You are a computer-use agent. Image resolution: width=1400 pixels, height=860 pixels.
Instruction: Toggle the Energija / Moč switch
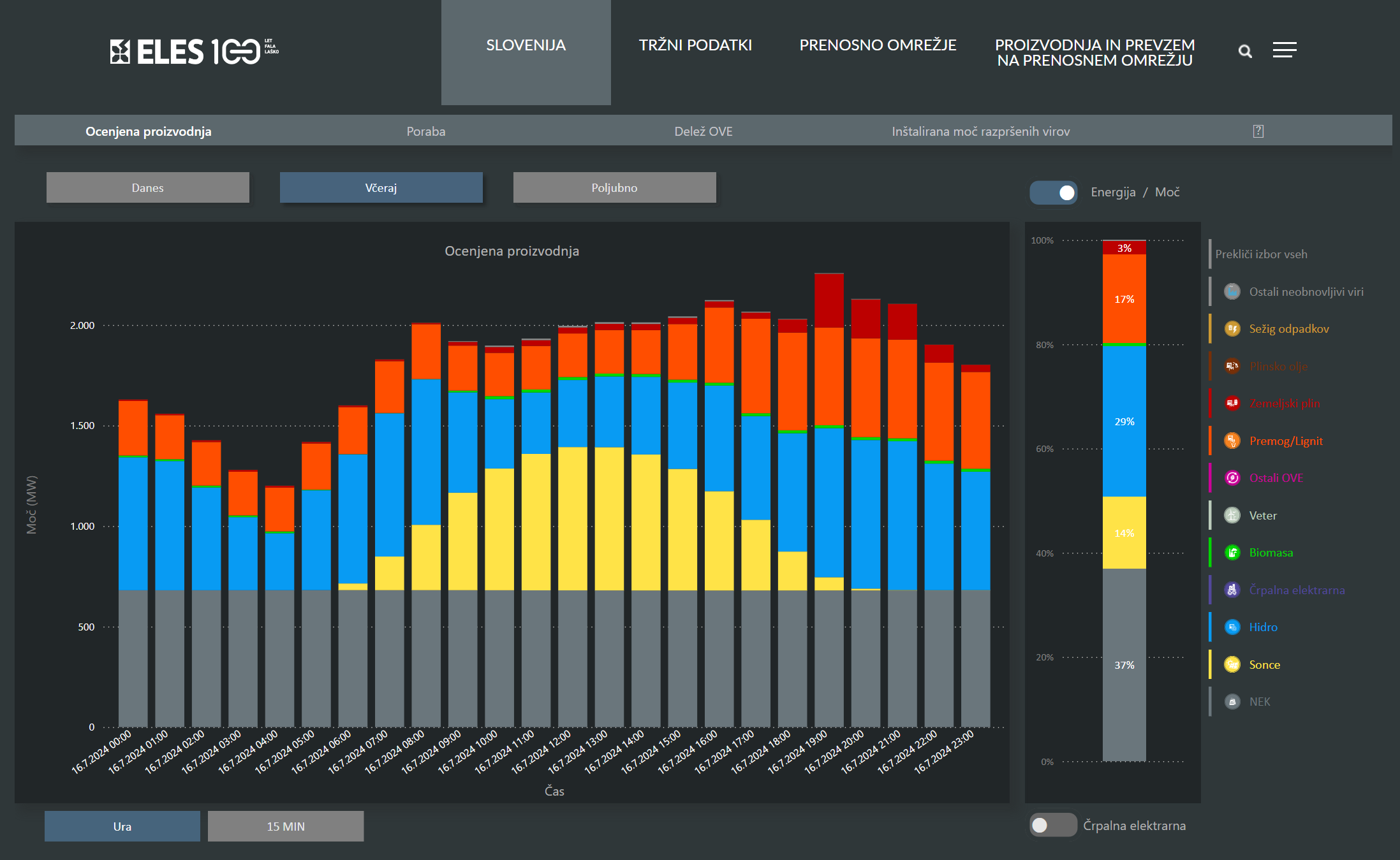[1054, 193]
